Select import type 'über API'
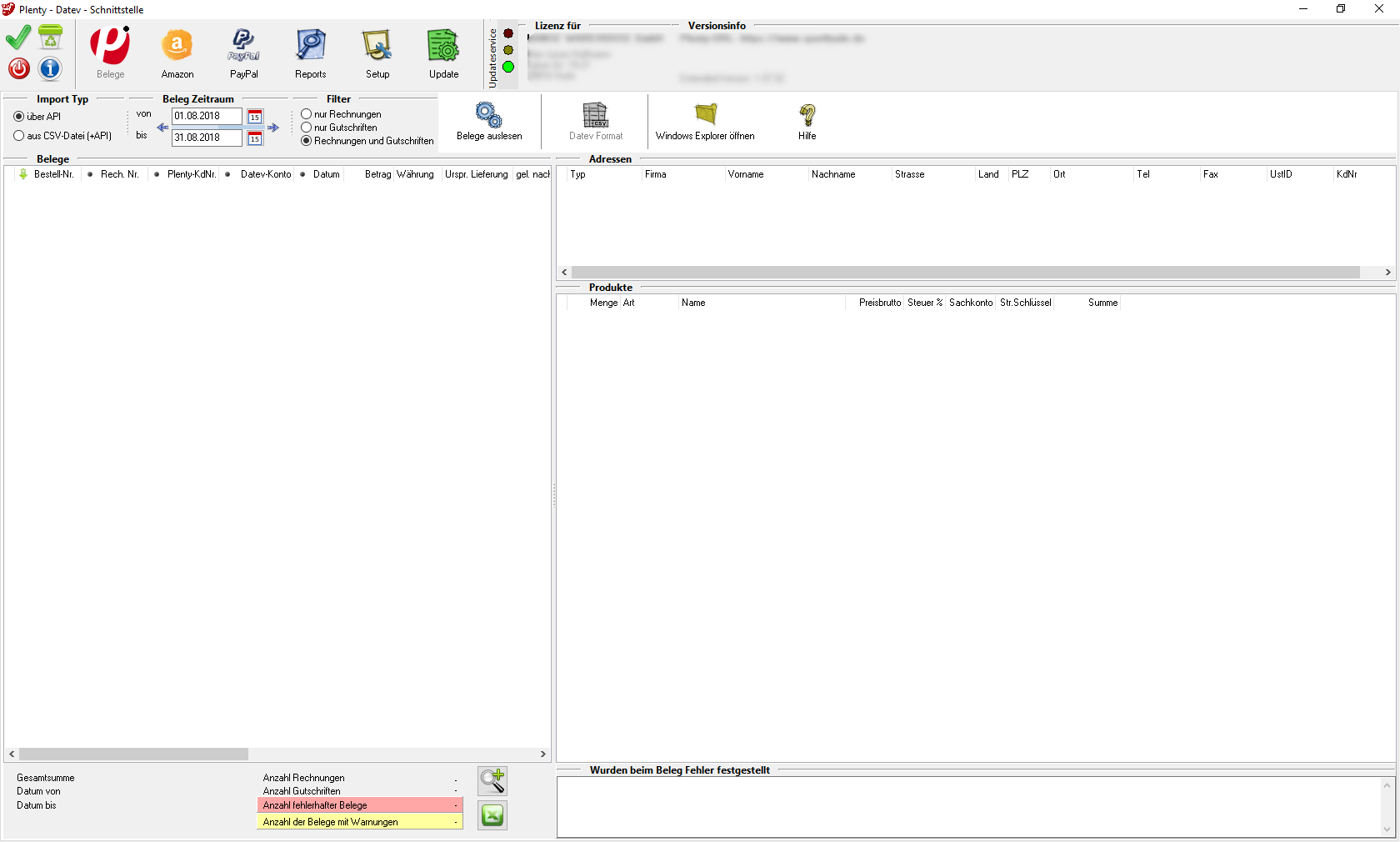The height and width of the screenshot is (842, 1400). (x=19, y=117)
